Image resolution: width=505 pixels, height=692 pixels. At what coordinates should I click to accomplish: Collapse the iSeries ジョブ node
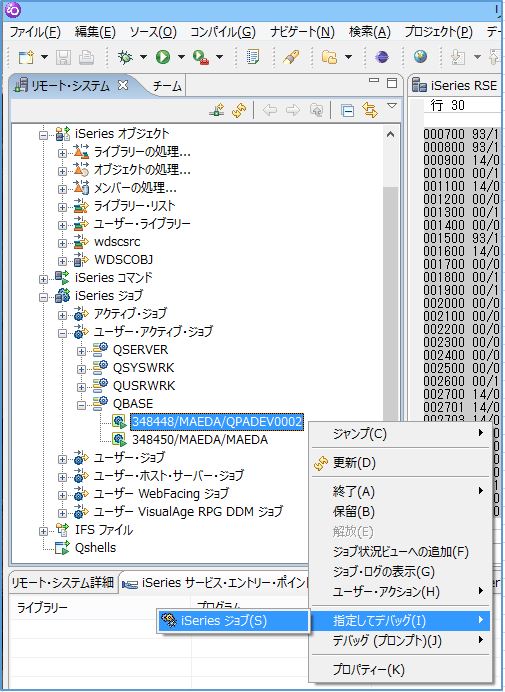(43, 297)
